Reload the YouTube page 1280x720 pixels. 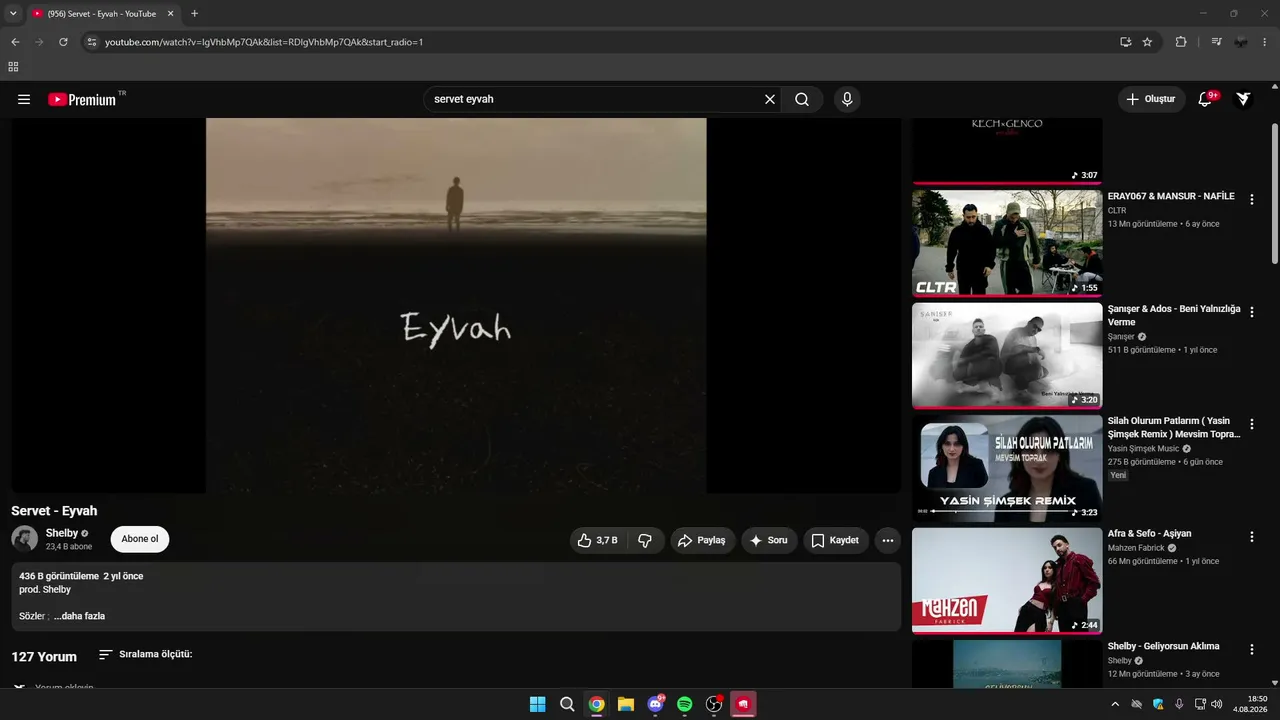coord(63,42)
